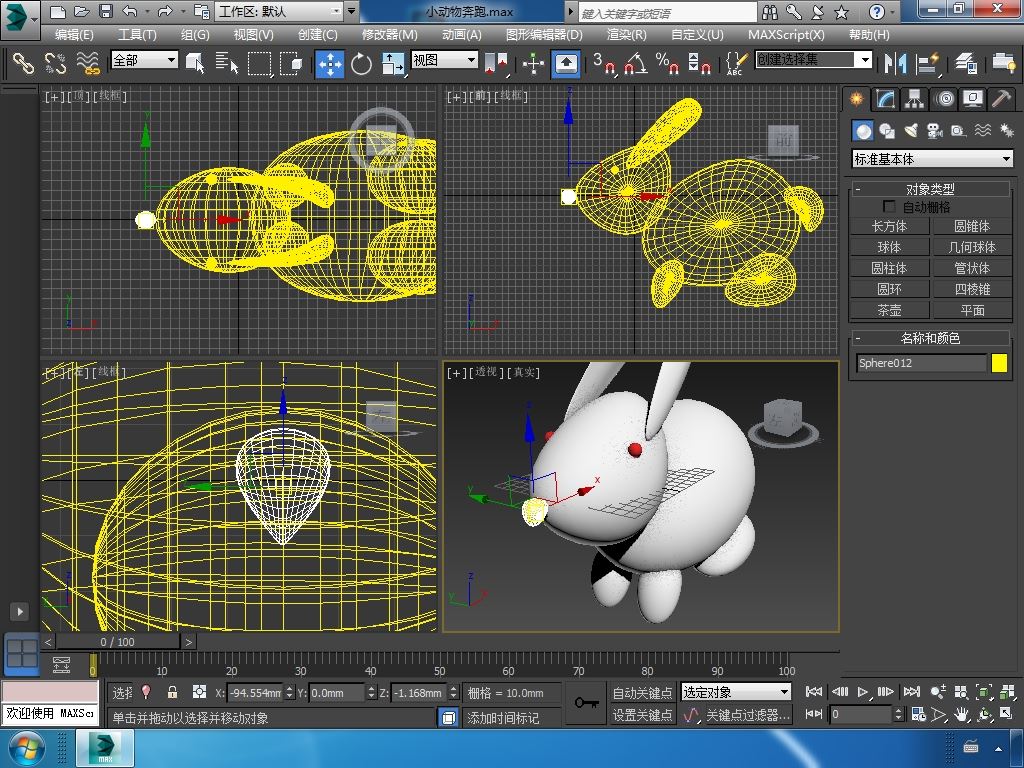Viewport: 1024px width, 768px height.
Task: Click the 球体 sphere button
Action: pos(889,247)
